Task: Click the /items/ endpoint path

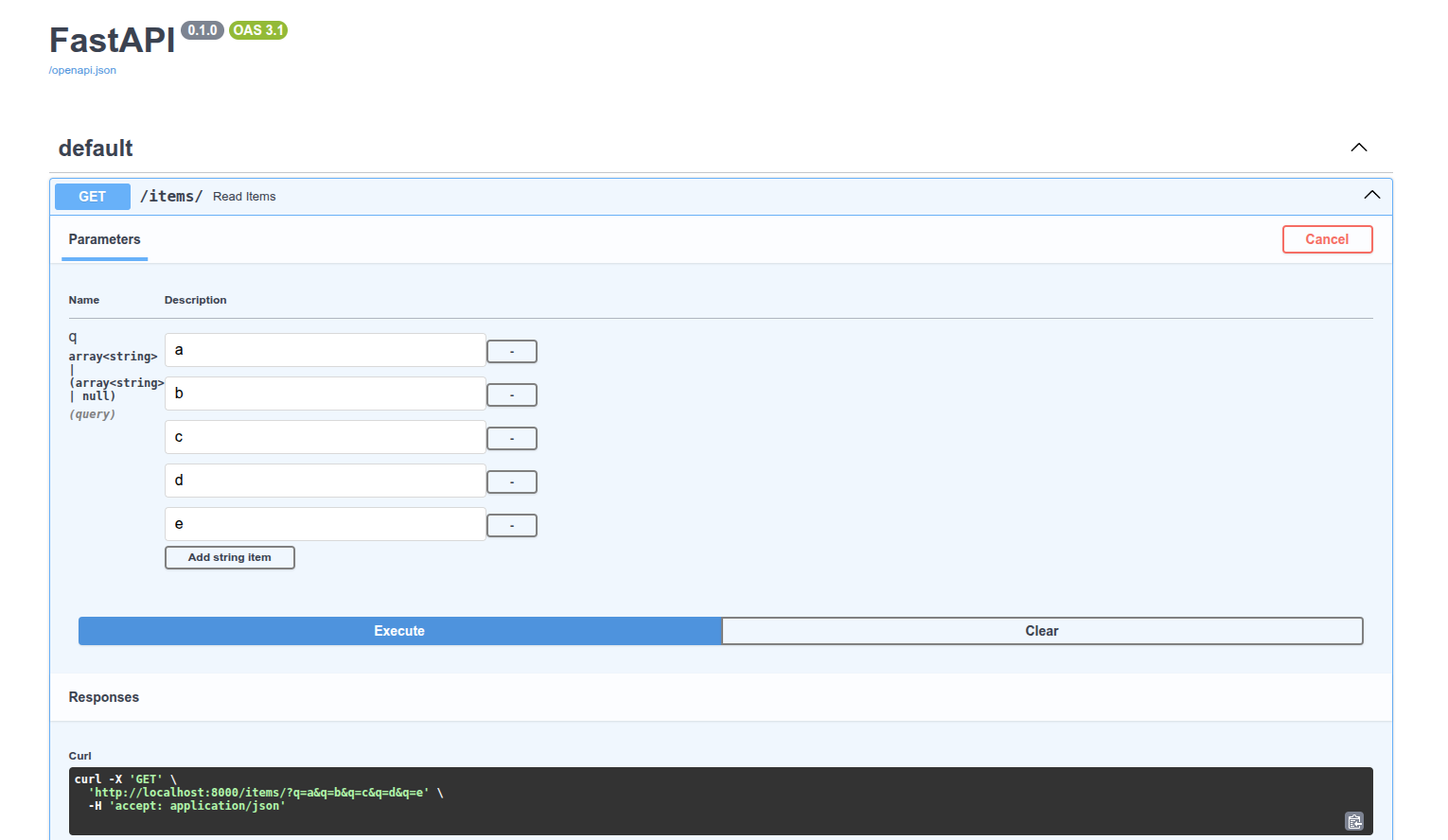Action: (x=171, y=196)
